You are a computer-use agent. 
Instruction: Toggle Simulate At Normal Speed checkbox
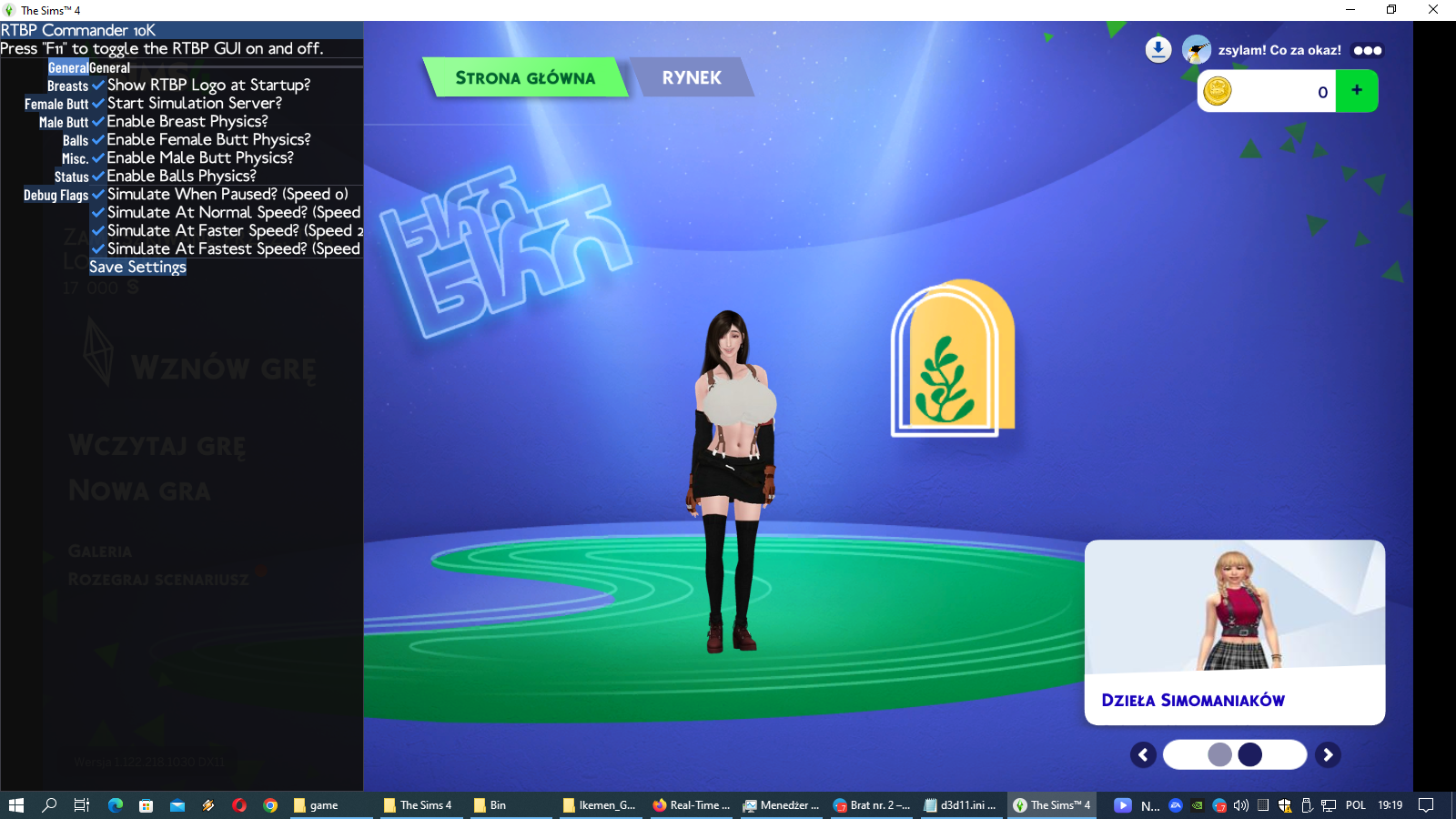point(98,212)
